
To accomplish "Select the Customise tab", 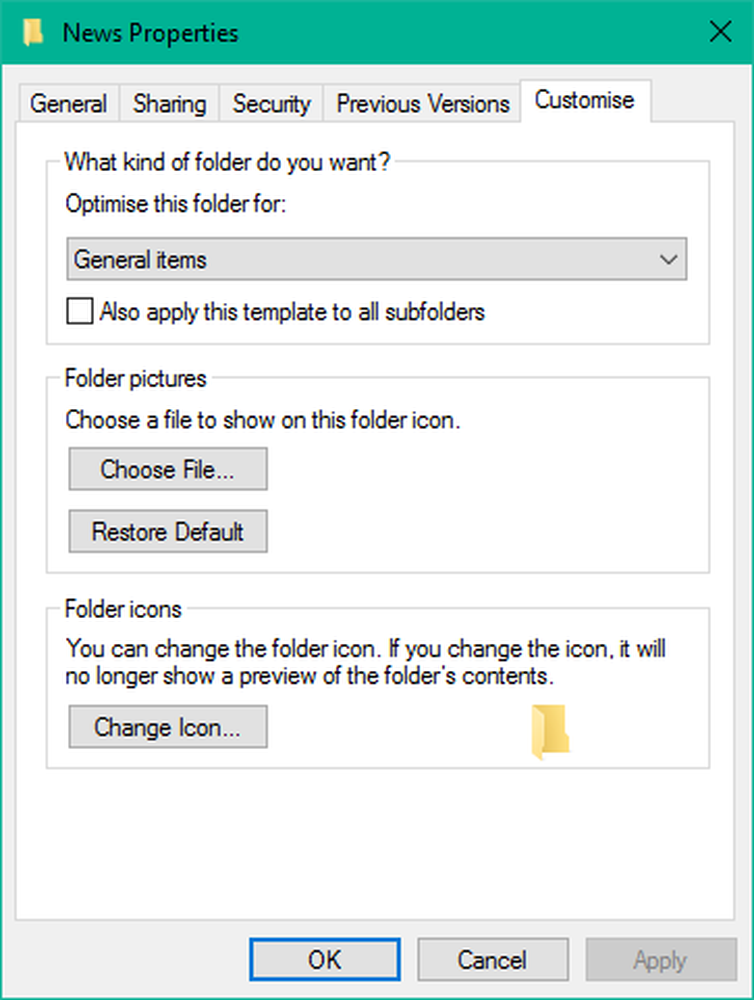I will pyautogui.click(x=585, y=100).
